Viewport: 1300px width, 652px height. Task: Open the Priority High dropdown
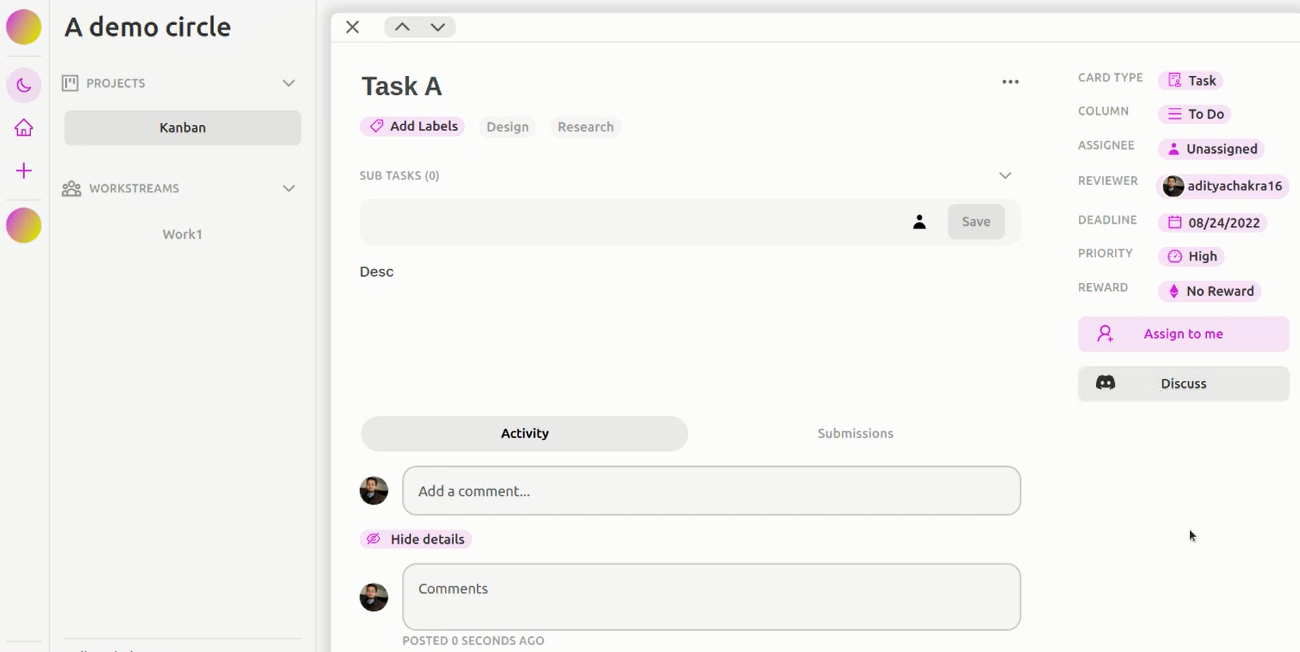coord(1192,256)
